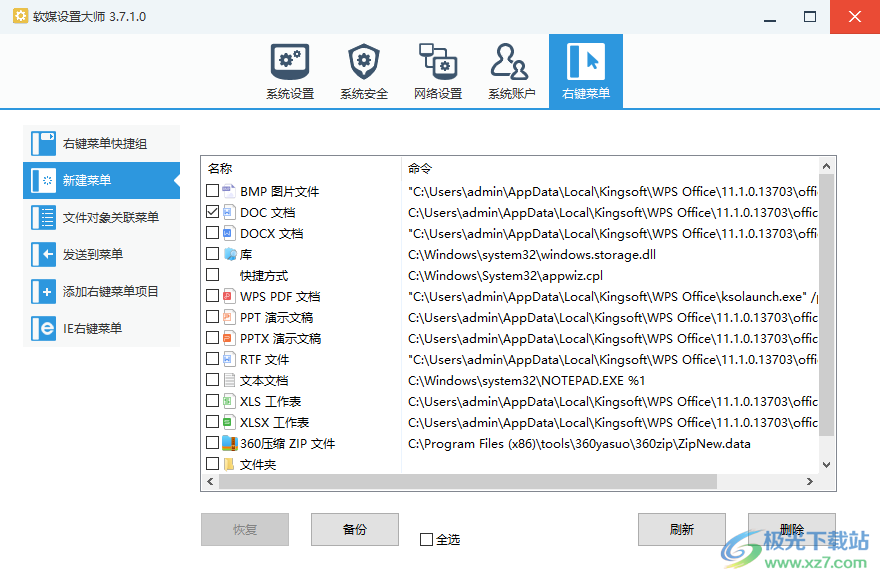This screenshot has width=880, height=579.
Task: Click the PPTX 演示文稿 file icon
Action: (229, 338)
